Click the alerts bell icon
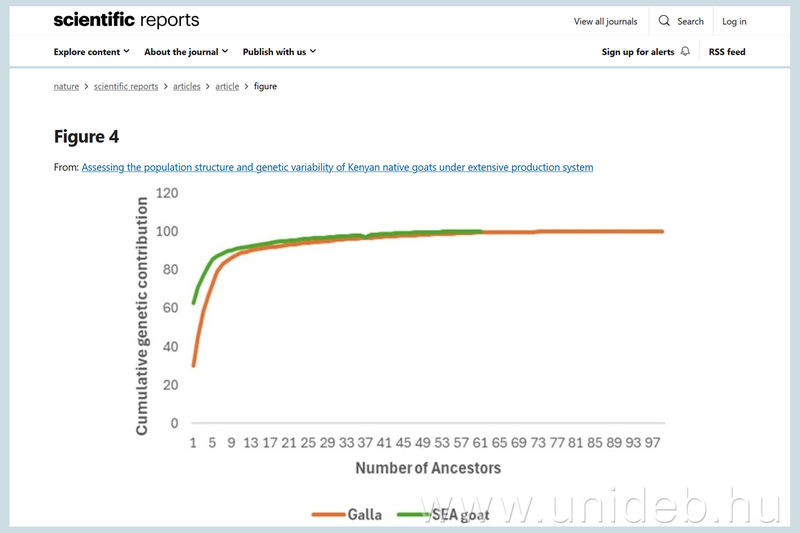This screenshot has width=800, height=533. point(685,52)
